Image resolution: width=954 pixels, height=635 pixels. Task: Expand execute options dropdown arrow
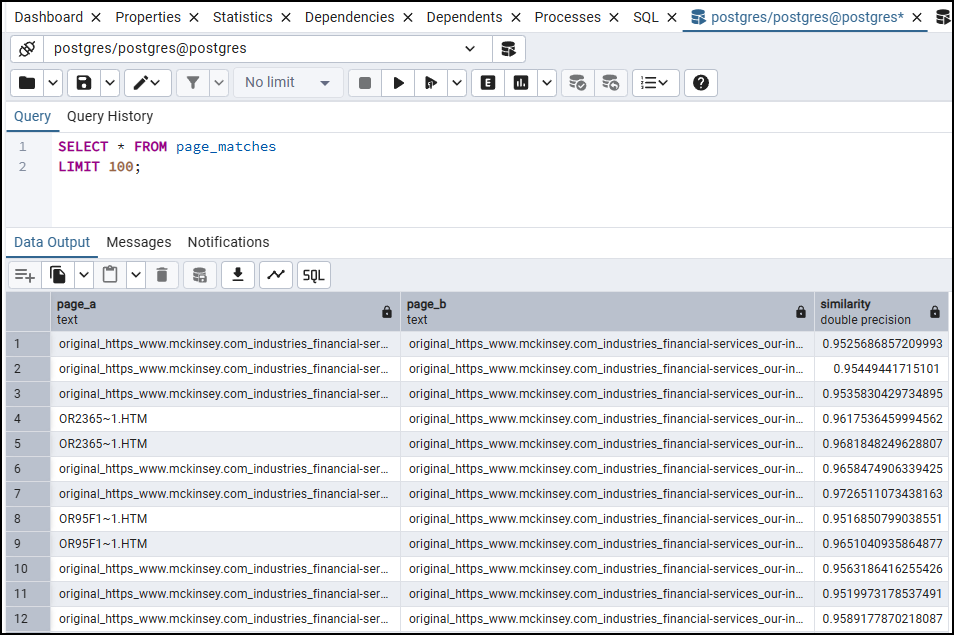pyautogui.click(x=457, y=83)
